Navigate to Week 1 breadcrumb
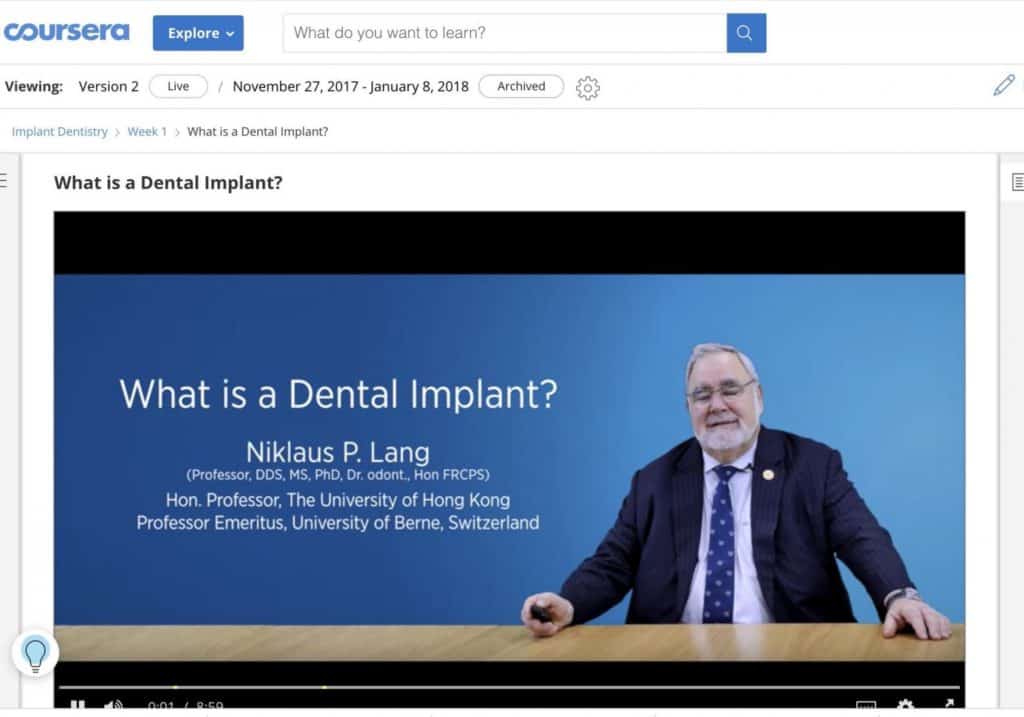 click(x=147, y=132)
